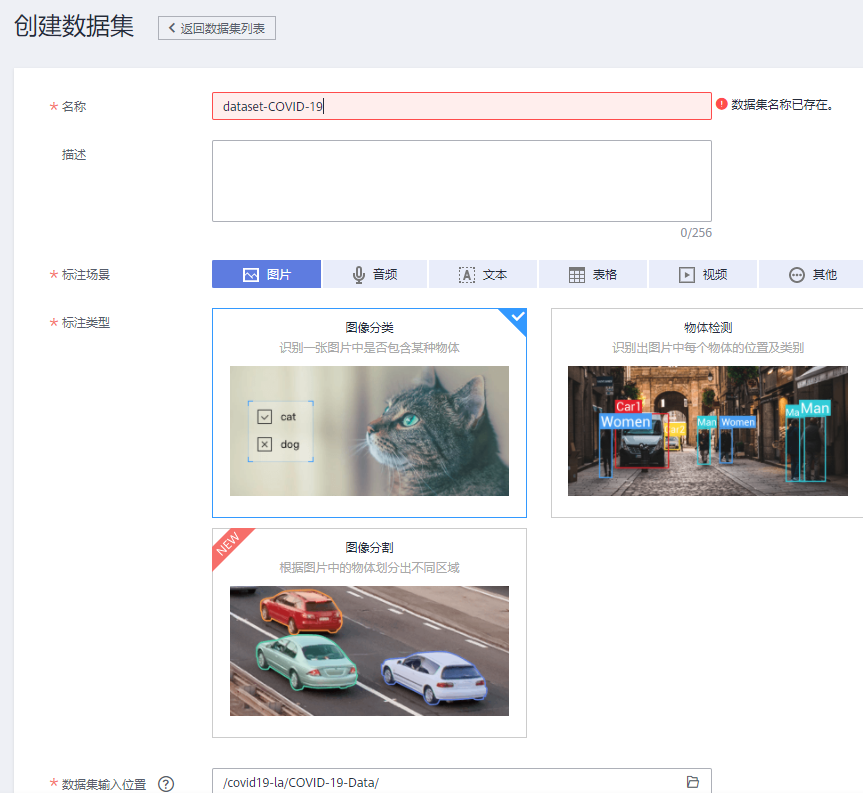Click the microphone icon in the 音频 tab

(359, 275)
